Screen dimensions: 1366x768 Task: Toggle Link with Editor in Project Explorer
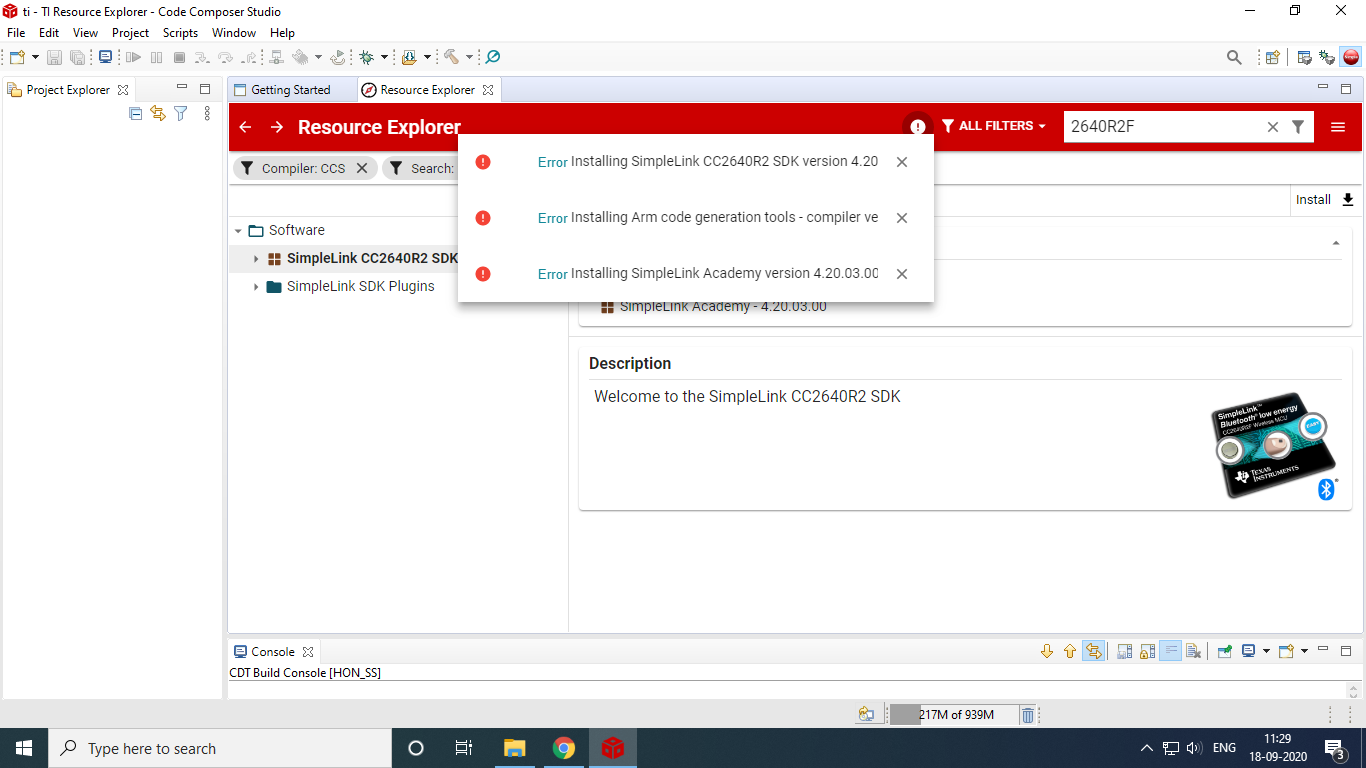(158, 114)
